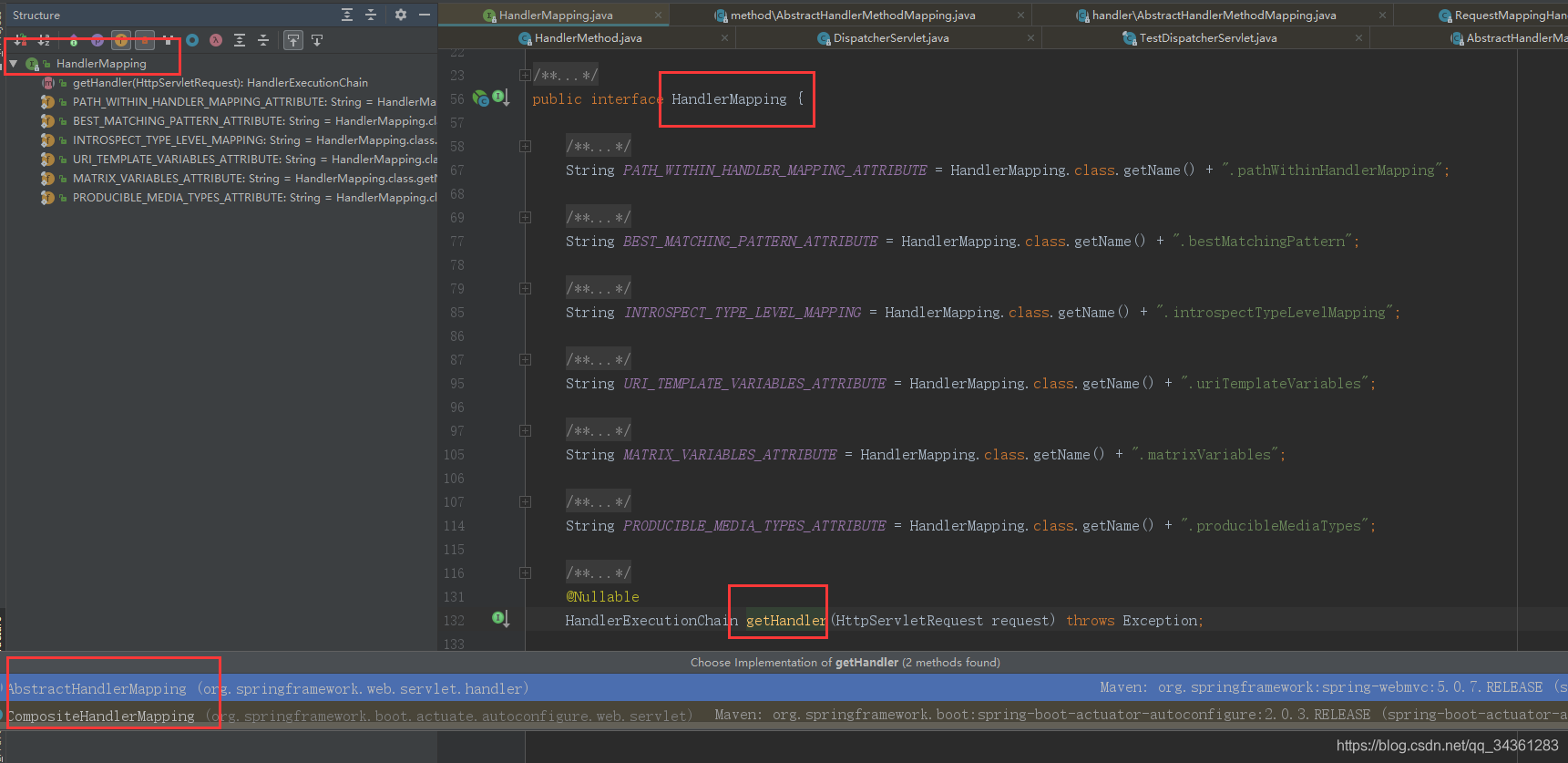The width and height of the screenshot is (1568, 763).
Task: Close the DispatcherServlet.java tab
Action: [x=1030, y=38]
